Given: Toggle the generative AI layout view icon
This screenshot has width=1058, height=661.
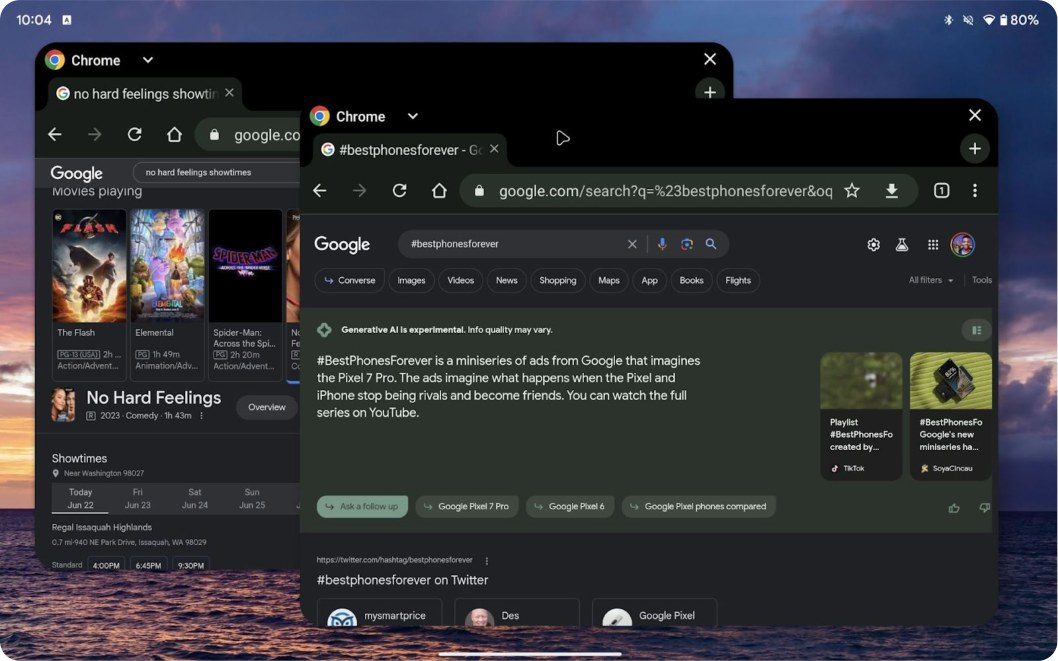Looking at the screenshot, I should [976, 330].
